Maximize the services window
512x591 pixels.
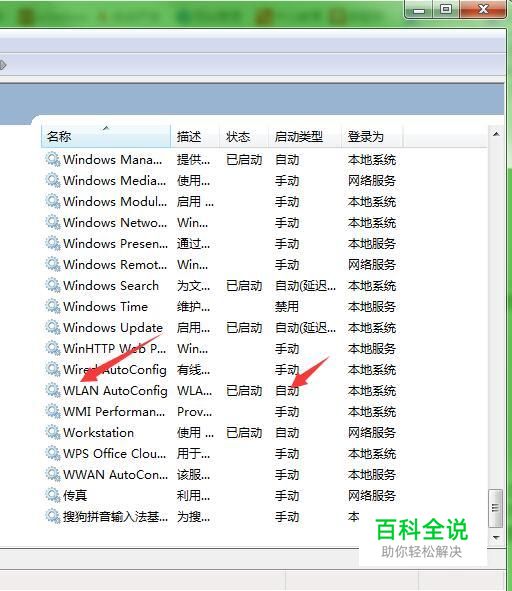pyautogui.click(x=446, y=9)
